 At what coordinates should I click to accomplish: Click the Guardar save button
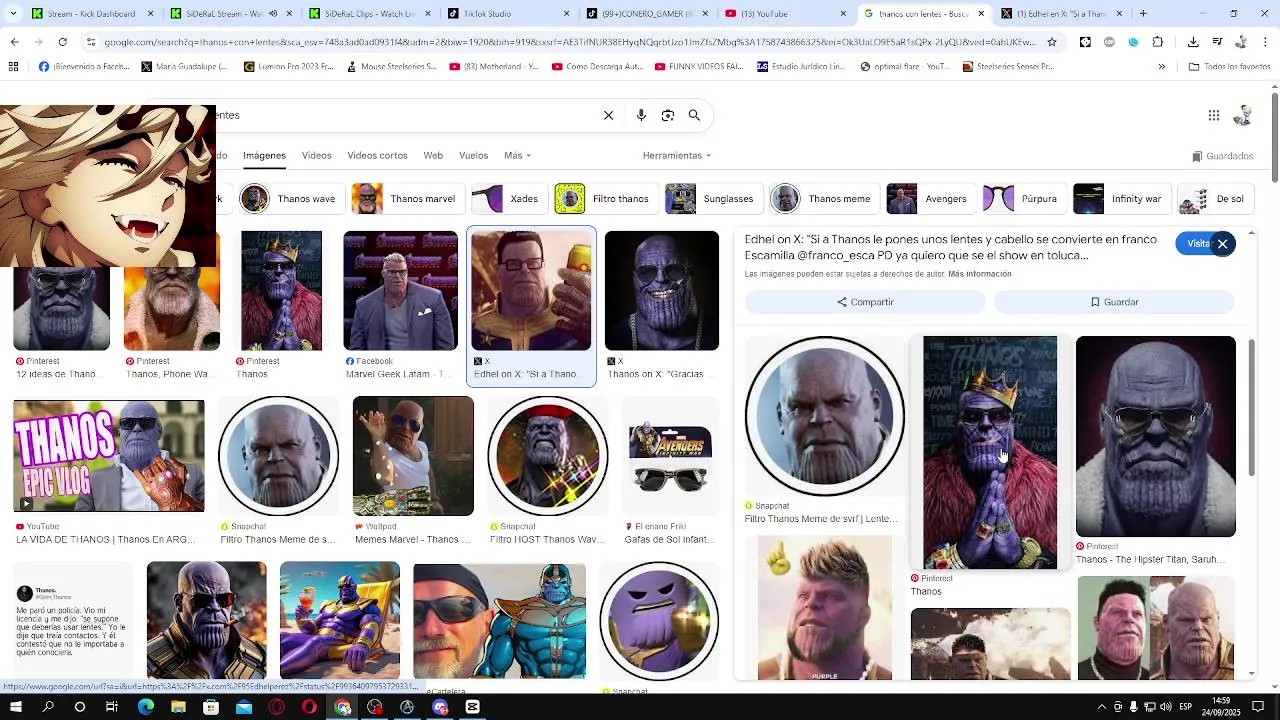pyautogui.click(x=1114, y=302)
